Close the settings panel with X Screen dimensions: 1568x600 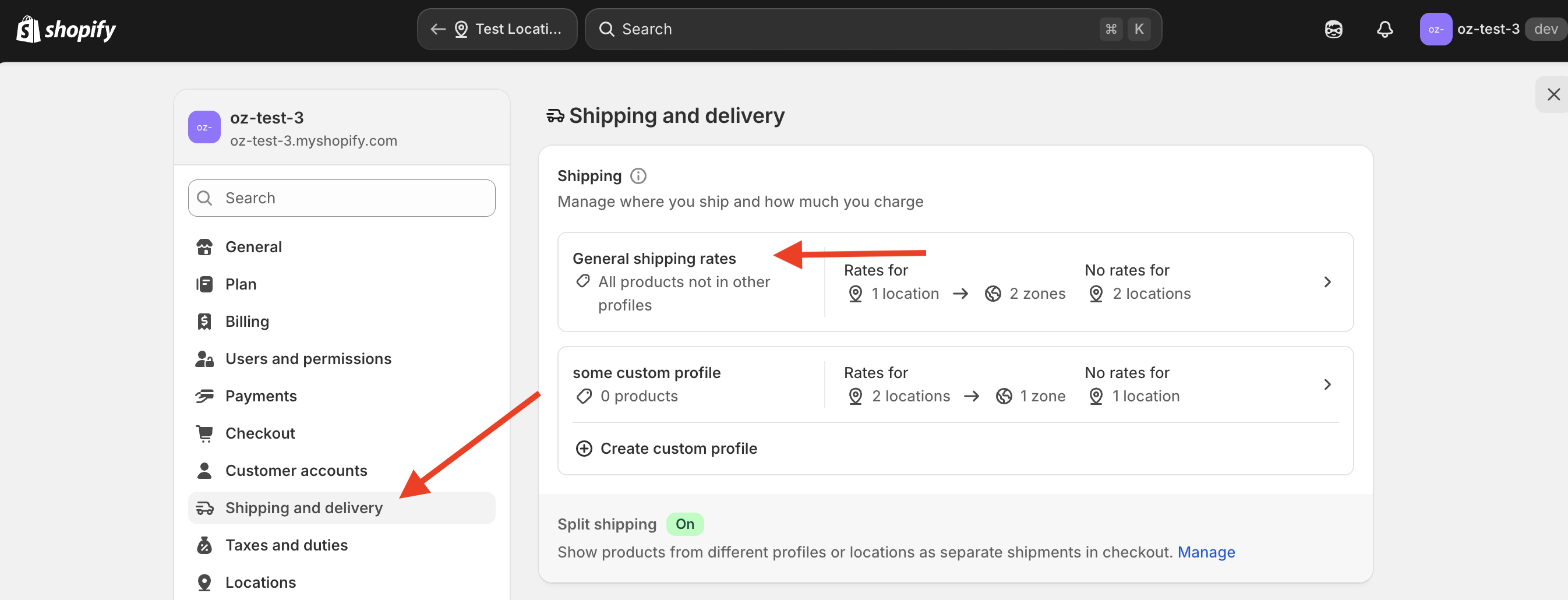pos(1553,94)
